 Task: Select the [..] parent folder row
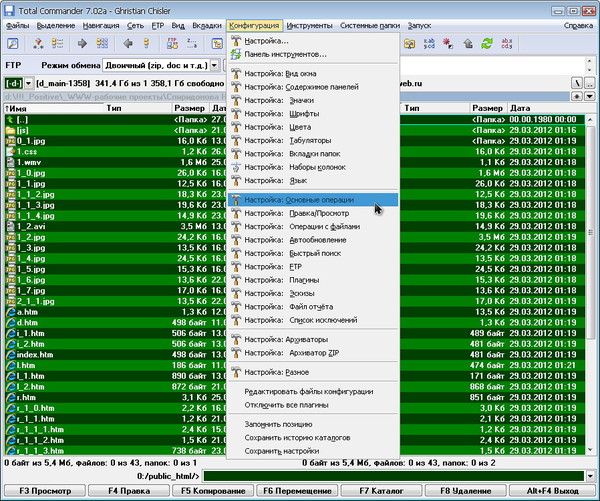point(115,120)
